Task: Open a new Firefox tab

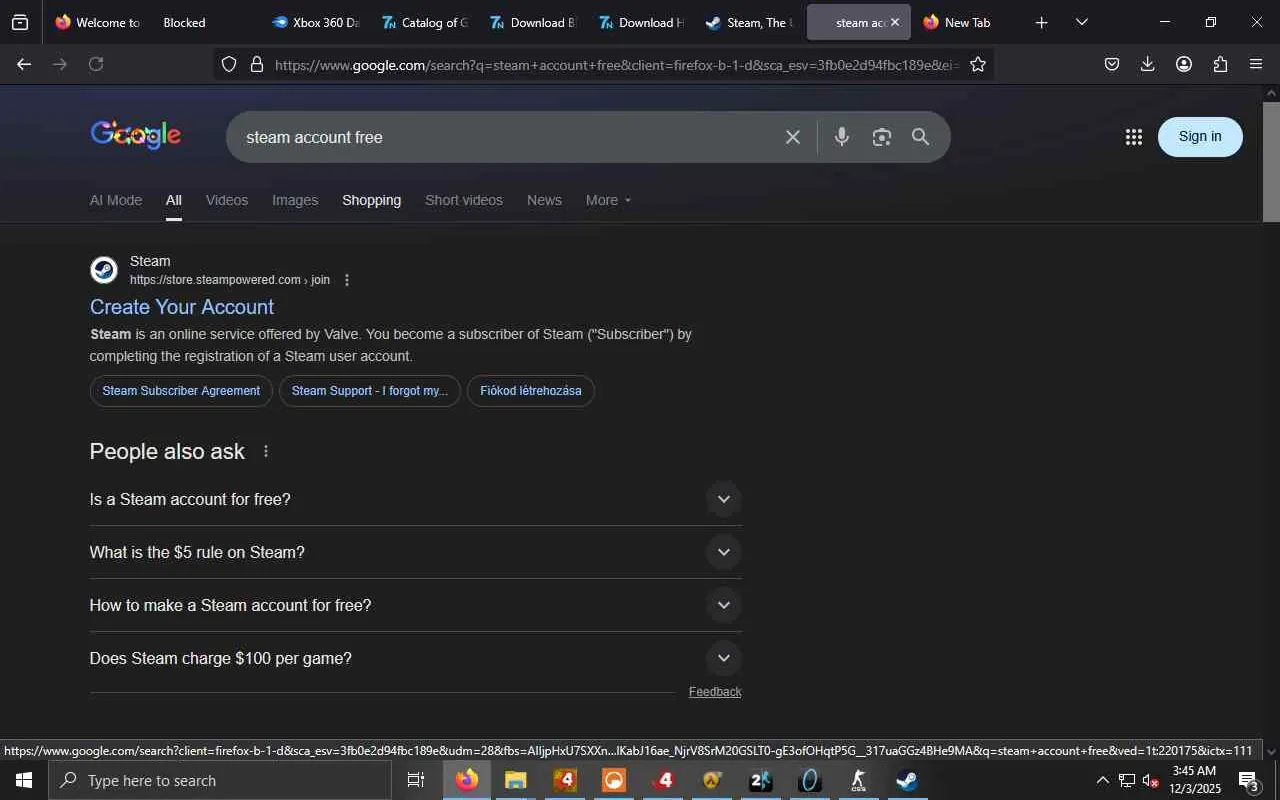Action: coord(1042,22)
